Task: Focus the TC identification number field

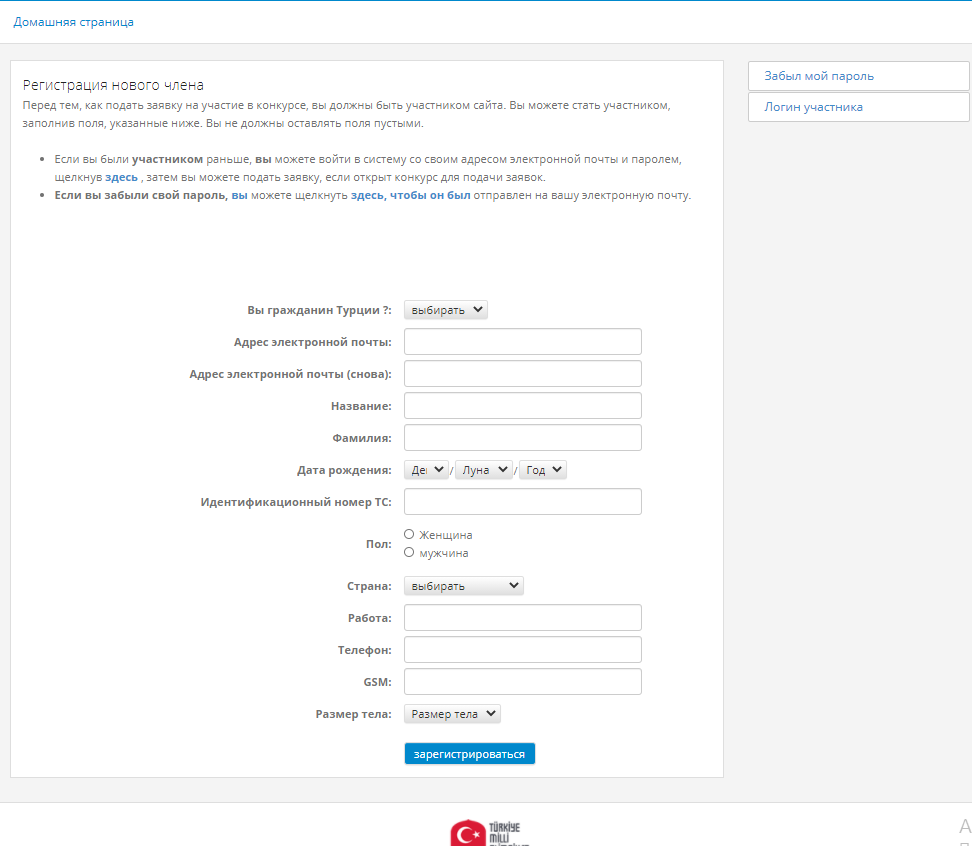Action: (x=522, y=502)
